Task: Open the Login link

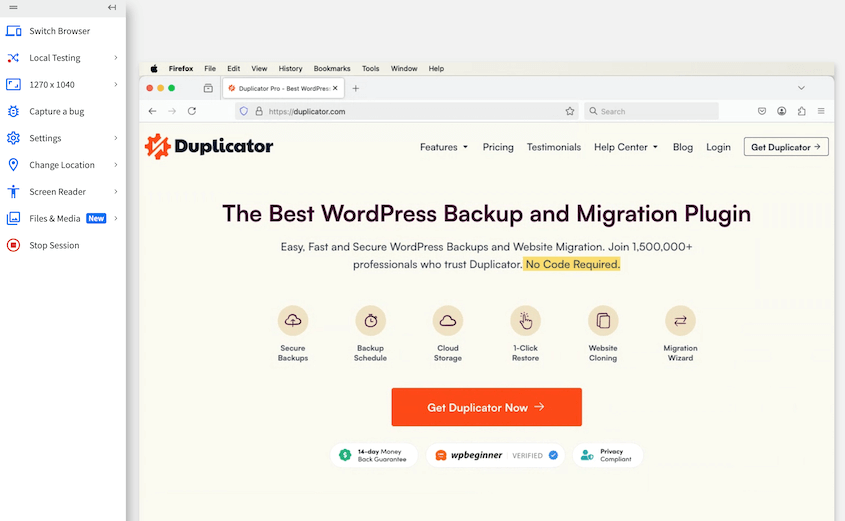Action: (x=718, y=147)
